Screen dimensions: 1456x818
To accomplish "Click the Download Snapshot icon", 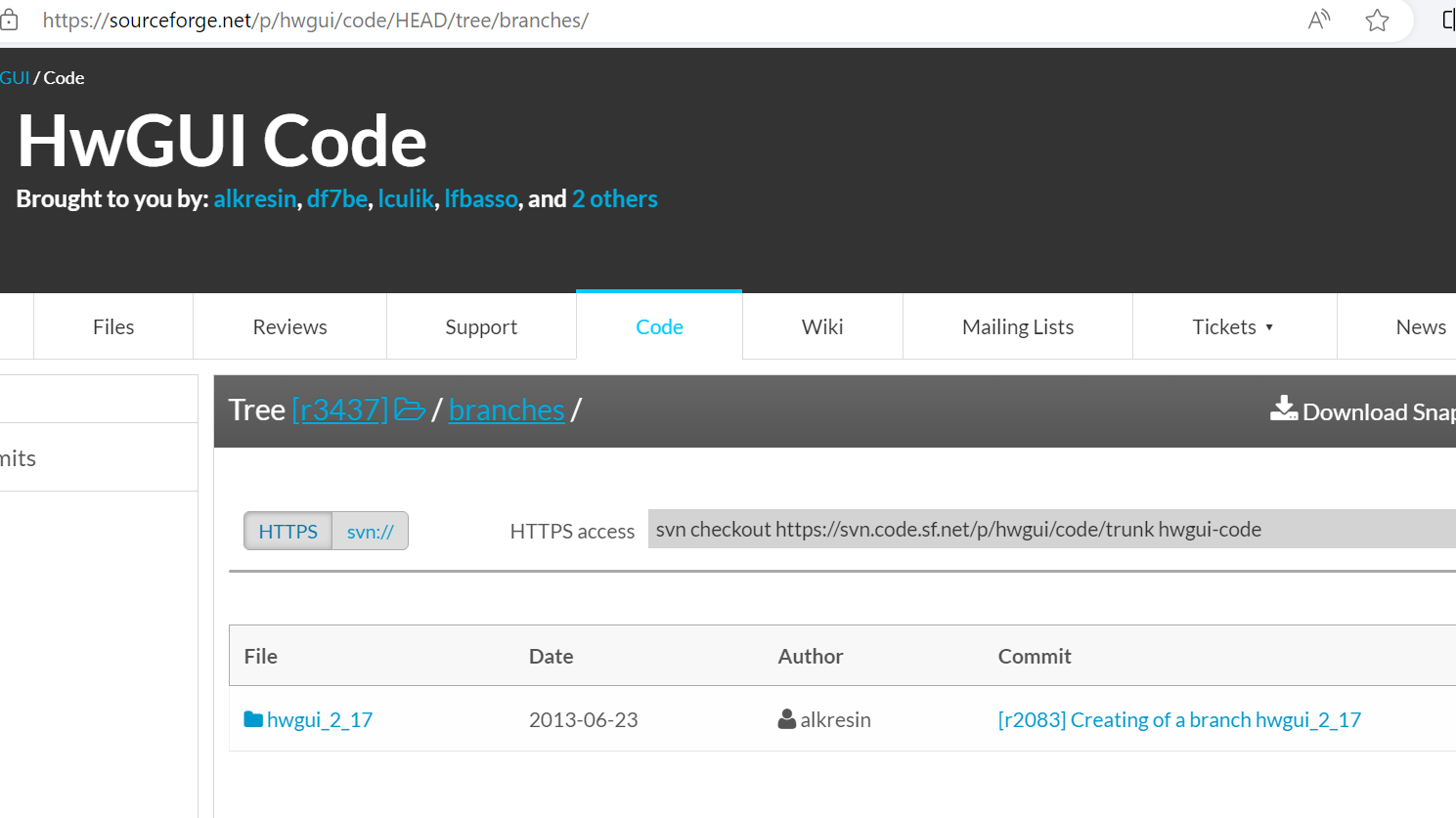I will tap(1284, 409).
